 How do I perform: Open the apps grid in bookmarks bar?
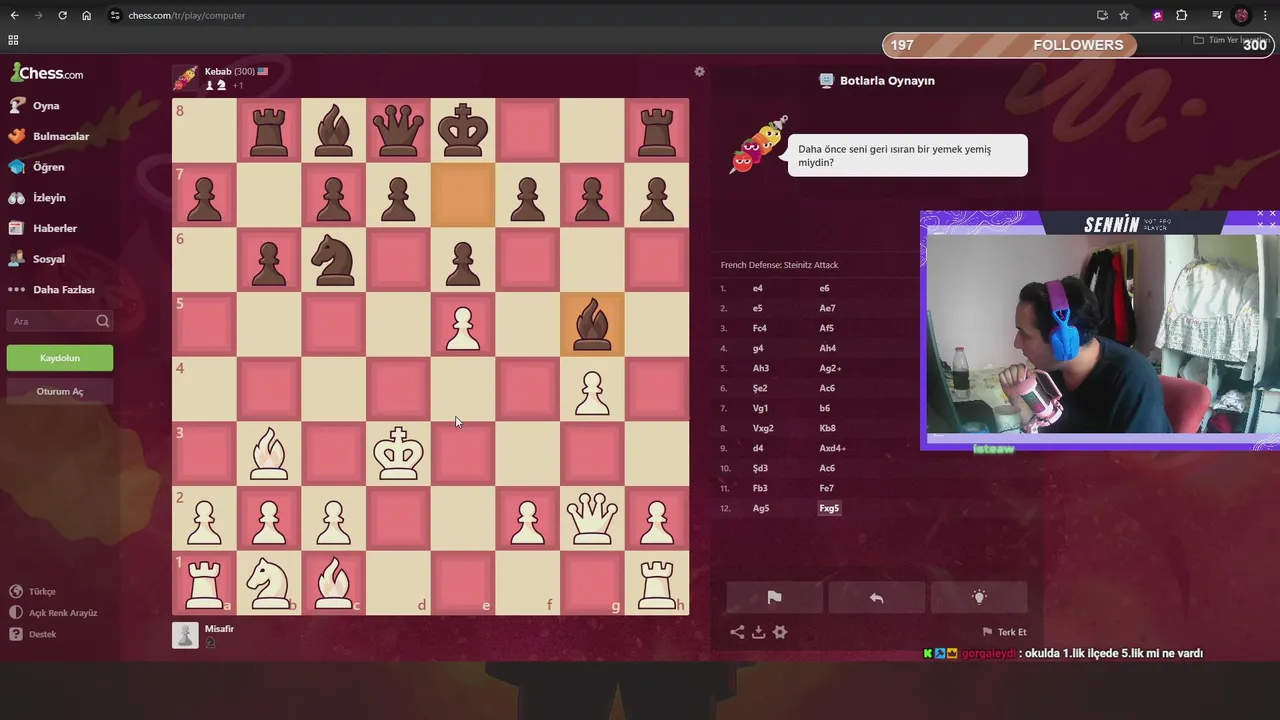pyautogui.click(x=13, y=40)
